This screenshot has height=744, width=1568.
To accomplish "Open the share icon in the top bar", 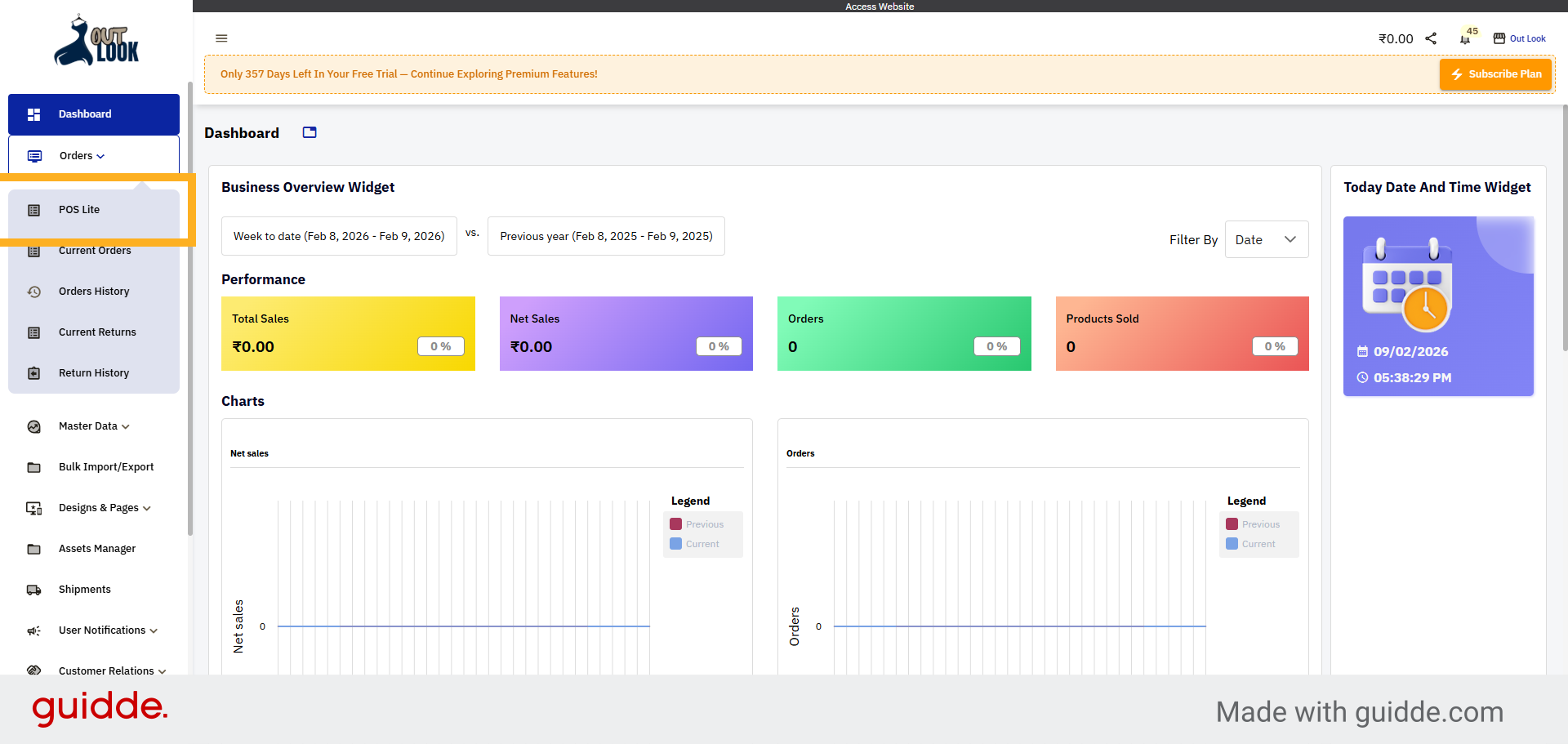I will [x=1431, y=38].
